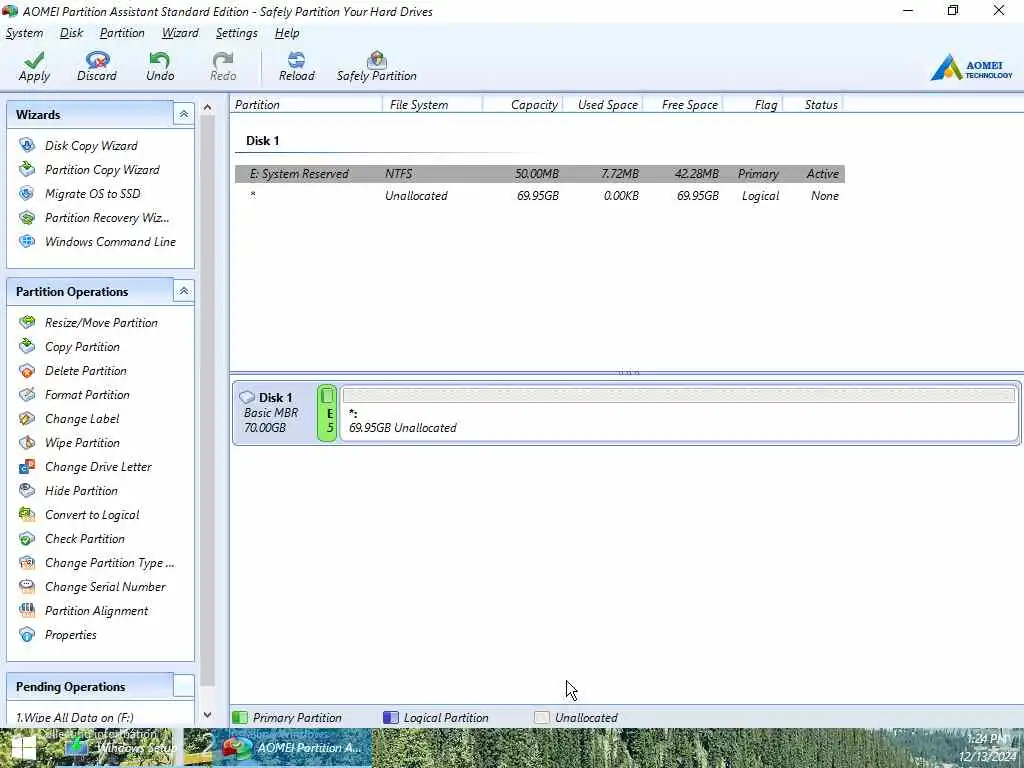The height and width of the screenshot is (768, 1024).
Task: Click the Logical Partition blue legend swatch
Action: pos(391,717)
